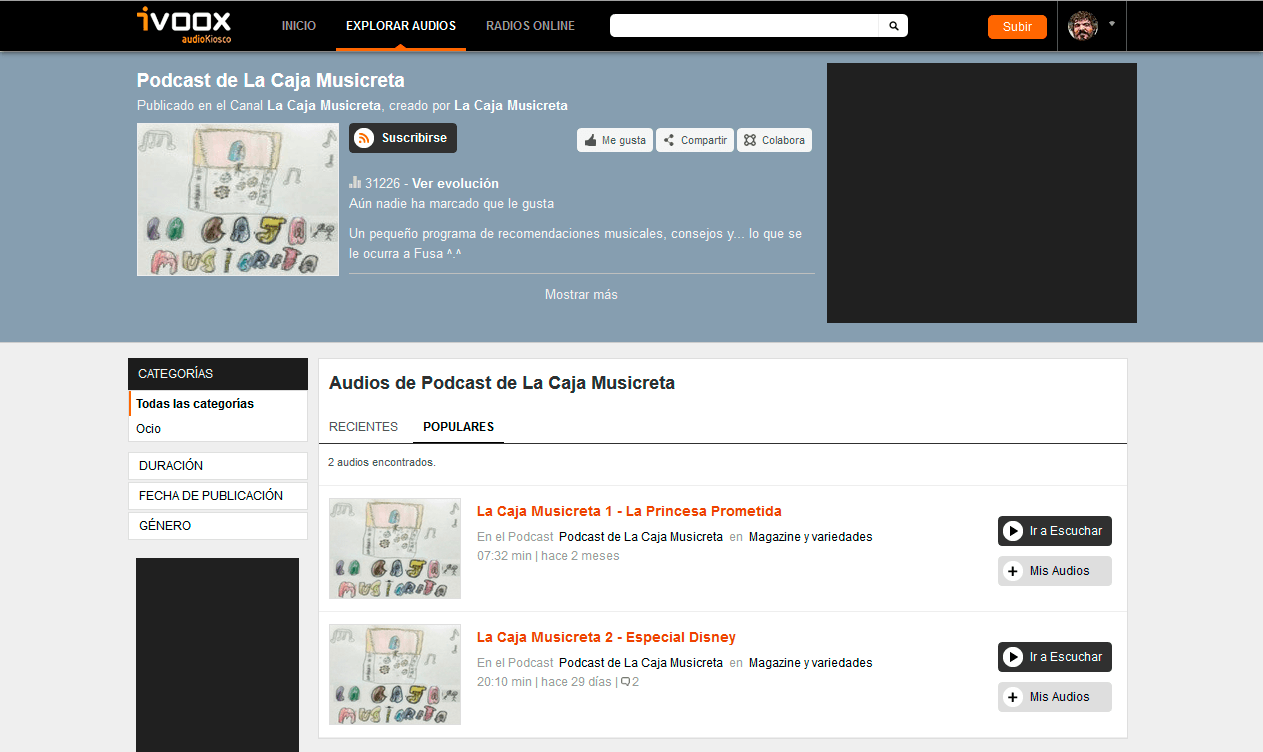Click the iVoox audioKiosco logo

click(x=184, y=25)
